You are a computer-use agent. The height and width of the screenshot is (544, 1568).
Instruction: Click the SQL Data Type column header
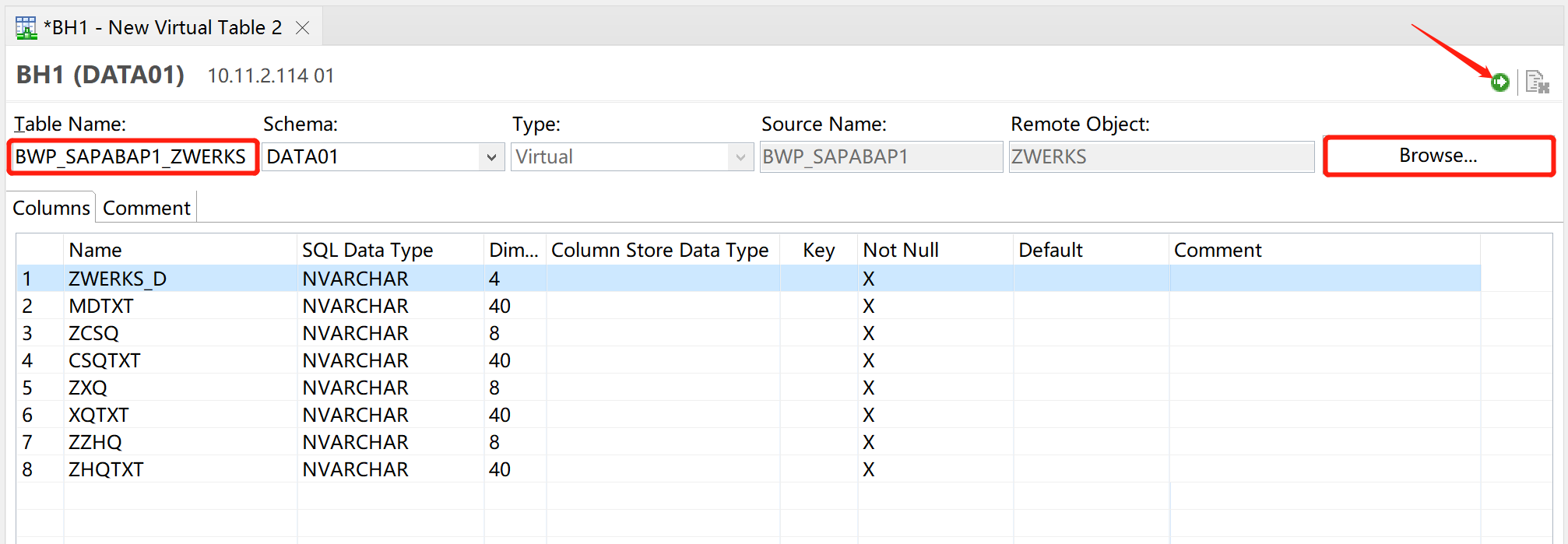tap(367, 250)
